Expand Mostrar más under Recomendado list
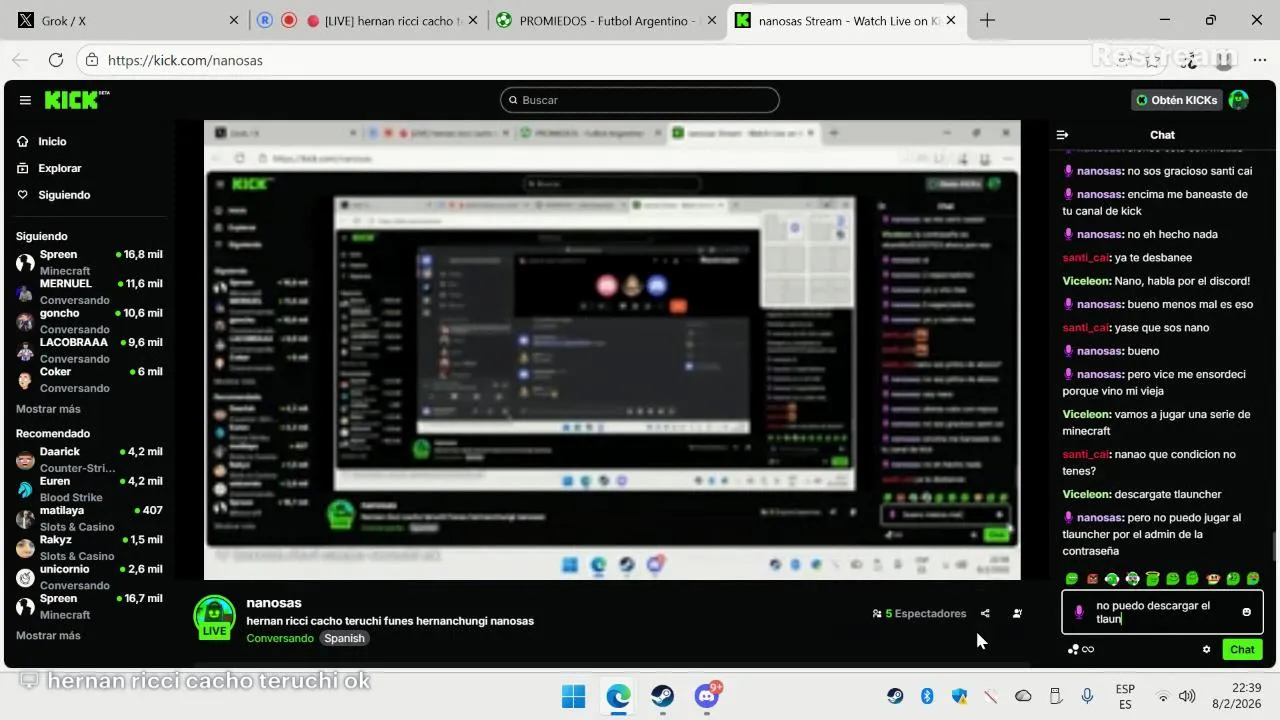 click(x=48, y=636)
